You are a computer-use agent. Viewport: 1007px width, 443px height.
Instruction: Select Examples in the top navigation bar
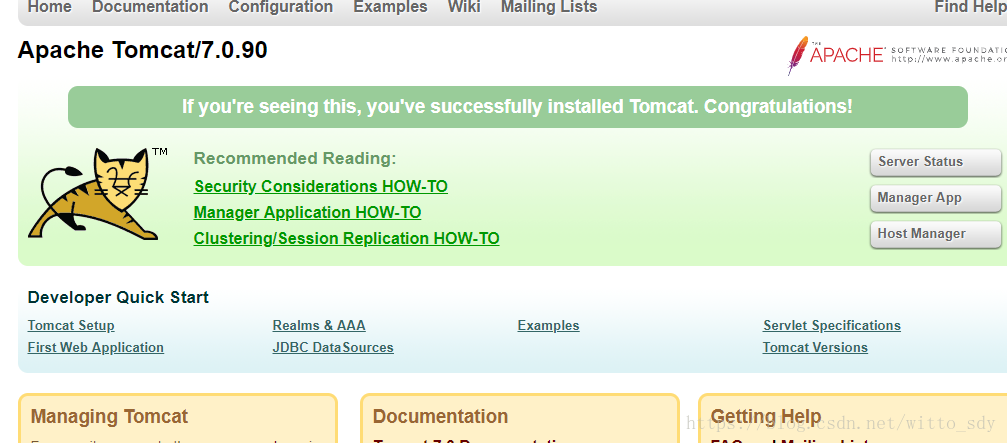(390, 7)
